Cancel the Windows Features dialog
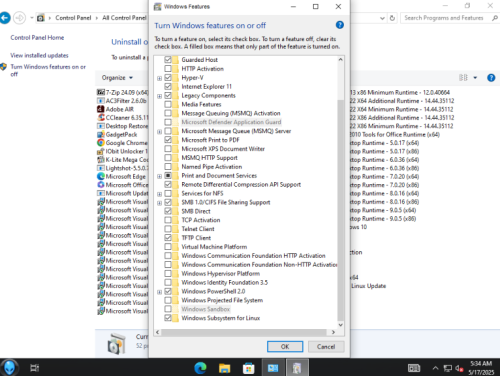The image size is (500, 376). point(326,347)
